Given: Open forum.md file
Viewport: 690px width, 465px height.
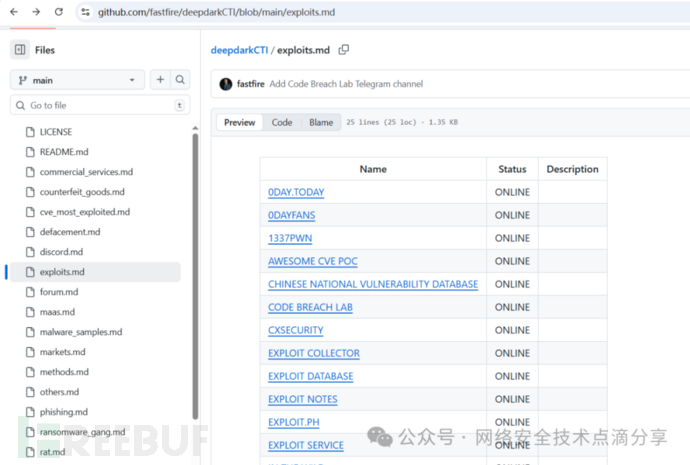Looking at the screenshot, I should click(59, 292).
